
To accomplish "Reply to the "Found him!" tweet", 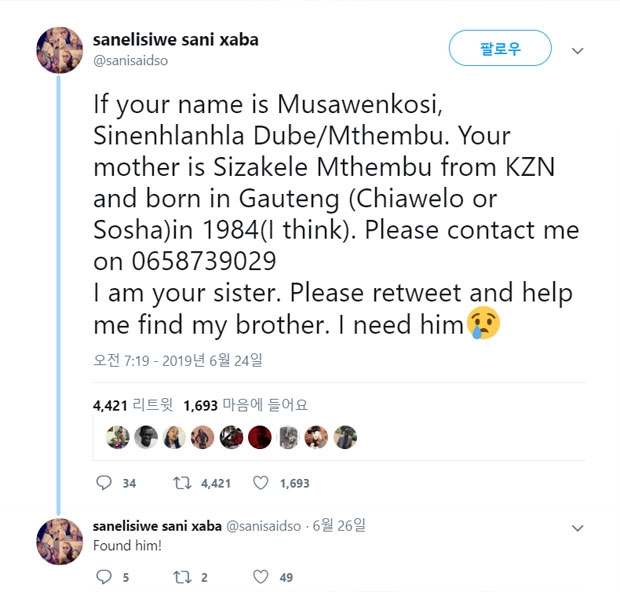I will pos(104,576).
